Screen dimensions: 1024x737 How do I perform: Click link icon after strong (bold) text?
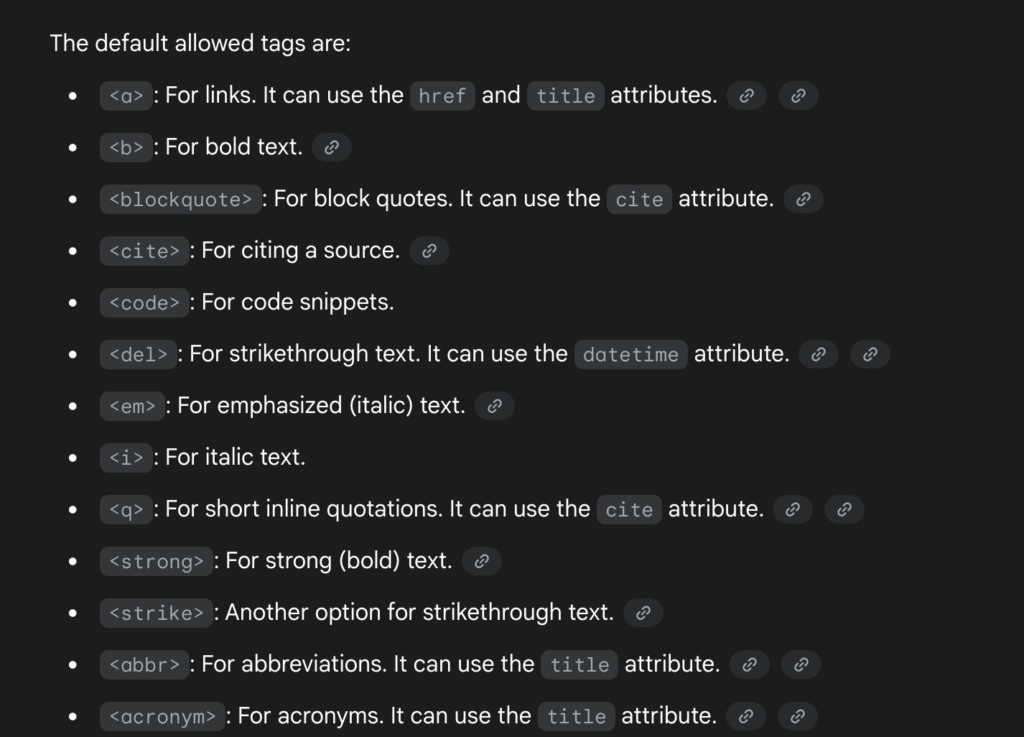click(x=481, y=561)
